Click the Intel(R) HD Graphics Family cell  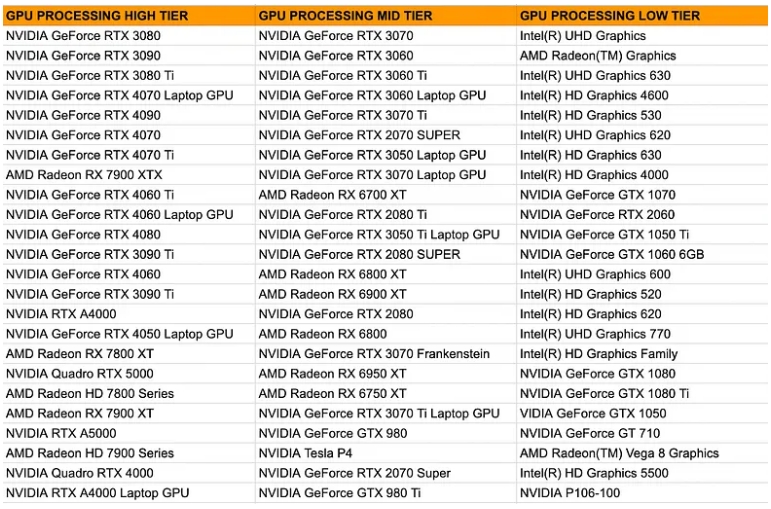click(x=642, y=354)
